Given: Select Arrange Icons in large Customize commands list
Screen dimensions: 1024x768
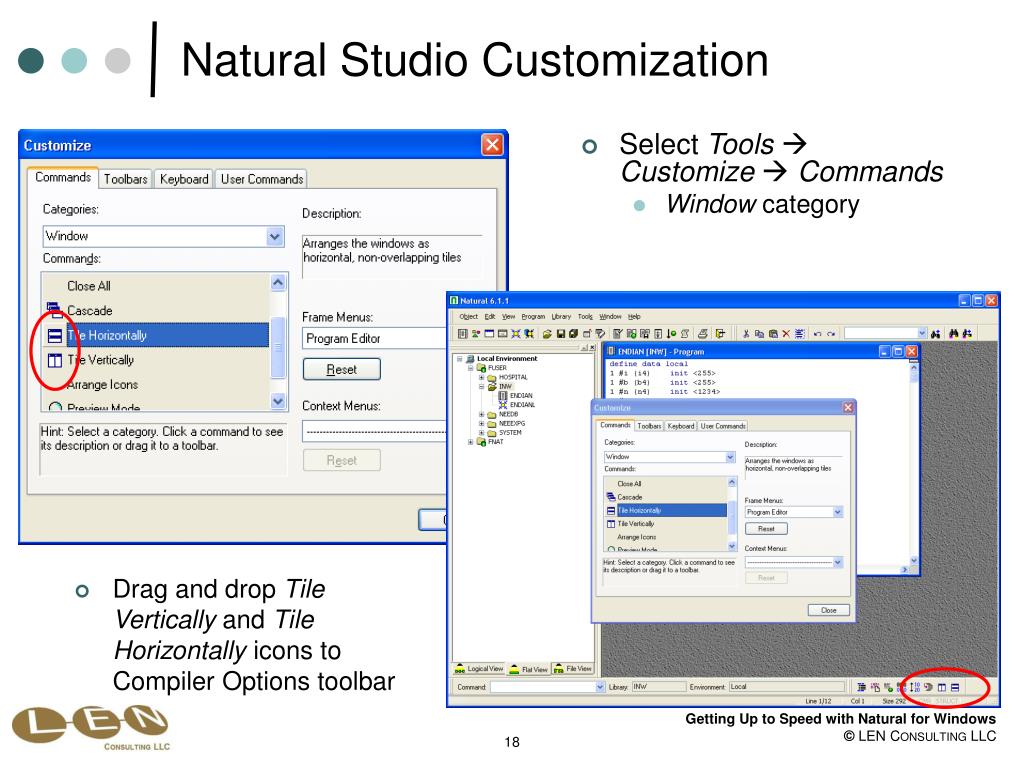Looking at the screenshot, I should pos(103,385).
